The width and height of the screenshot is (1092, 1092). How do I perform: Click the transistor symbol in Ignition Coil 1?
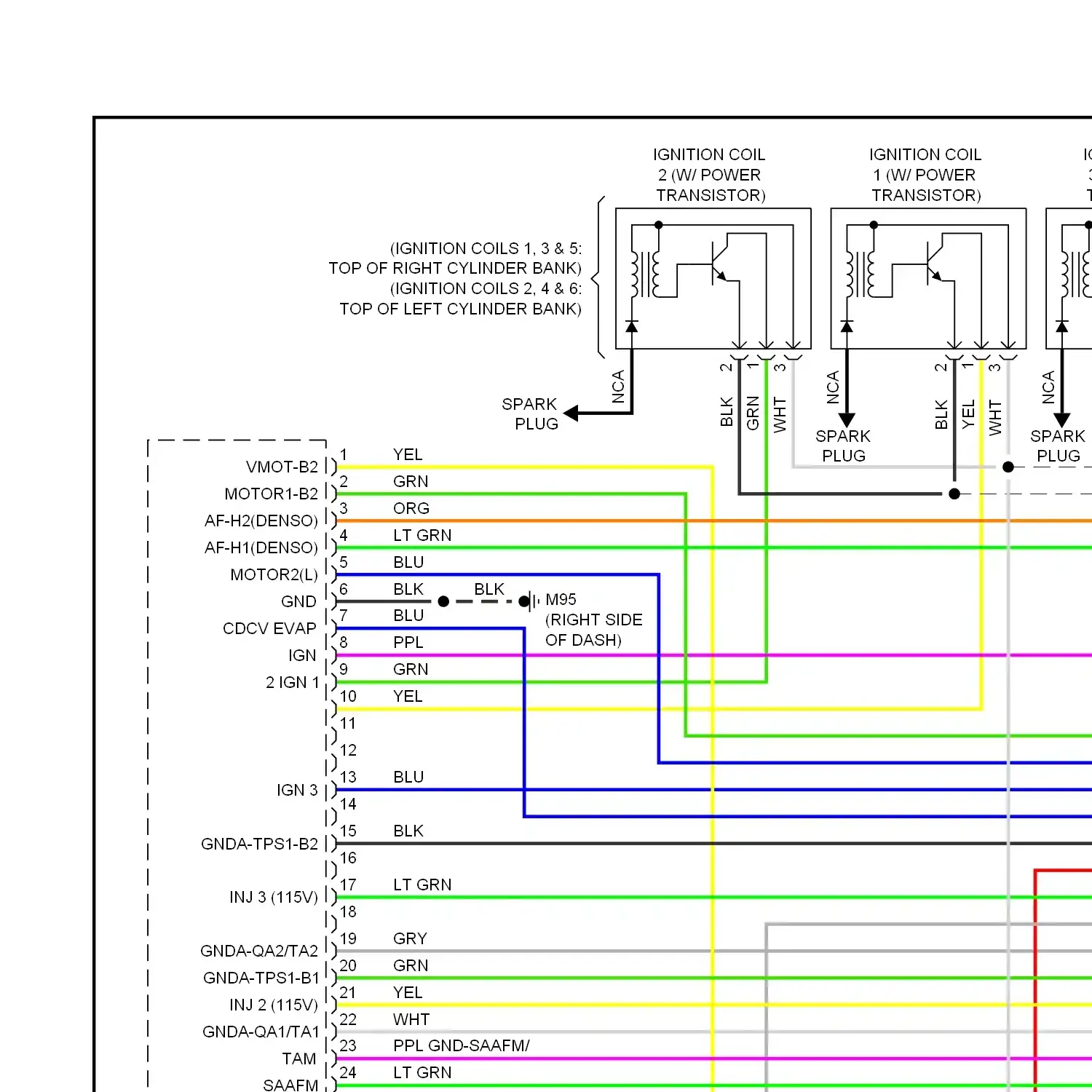tap(934, 264)
